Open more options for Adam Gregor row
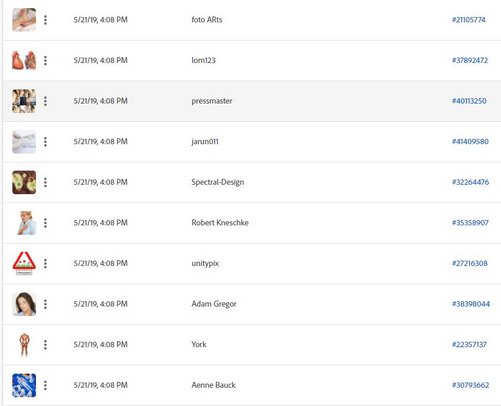Screen dimensions: 501x406 click(x=45, y=304)
